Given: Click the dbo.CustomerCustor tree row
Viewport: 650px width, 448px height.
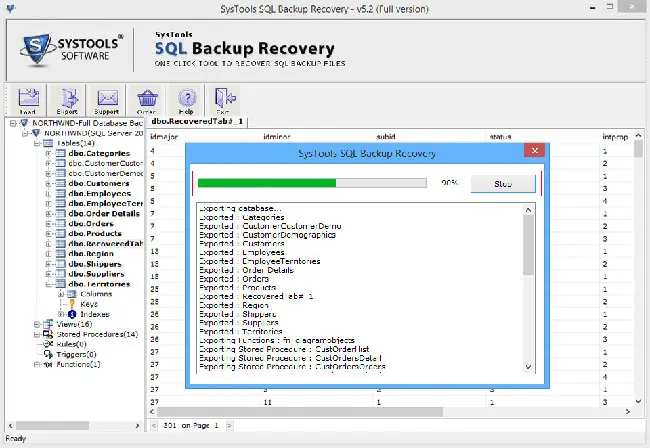Looking at the screenshot, I should 105,163.
